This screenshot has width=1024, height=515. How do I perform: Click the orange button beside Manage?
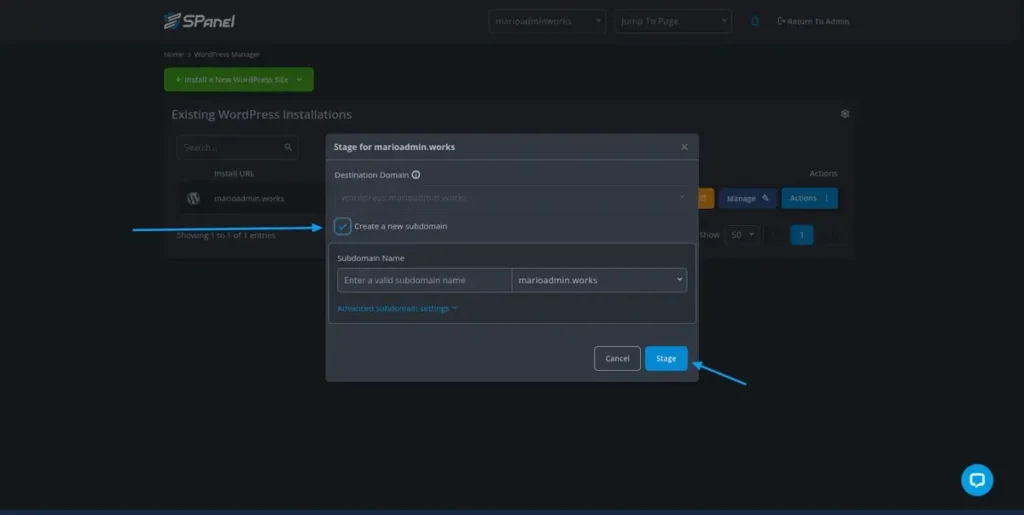[707, 198]
